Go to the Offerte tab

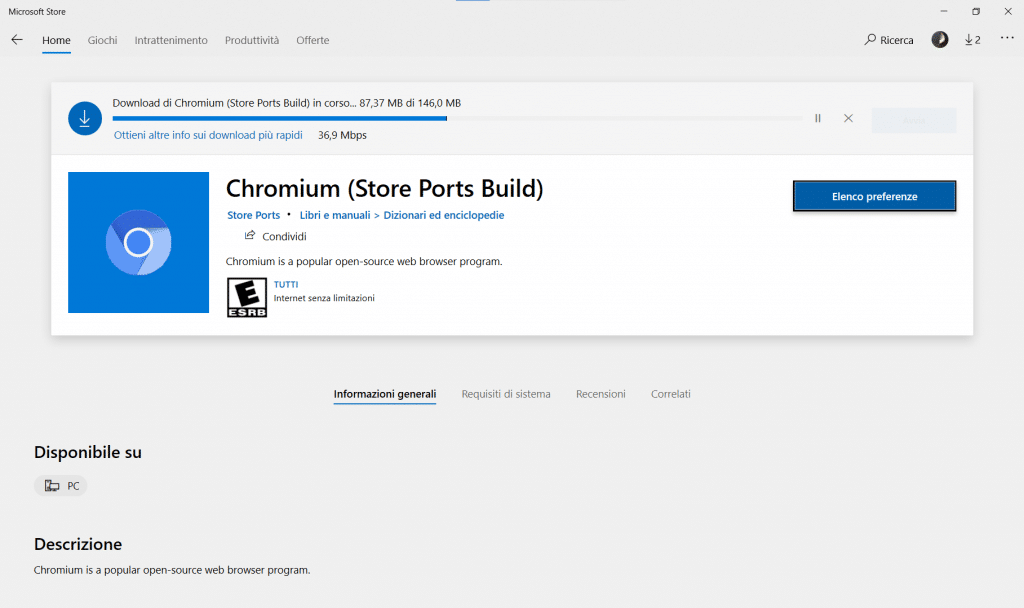point(313,40)
